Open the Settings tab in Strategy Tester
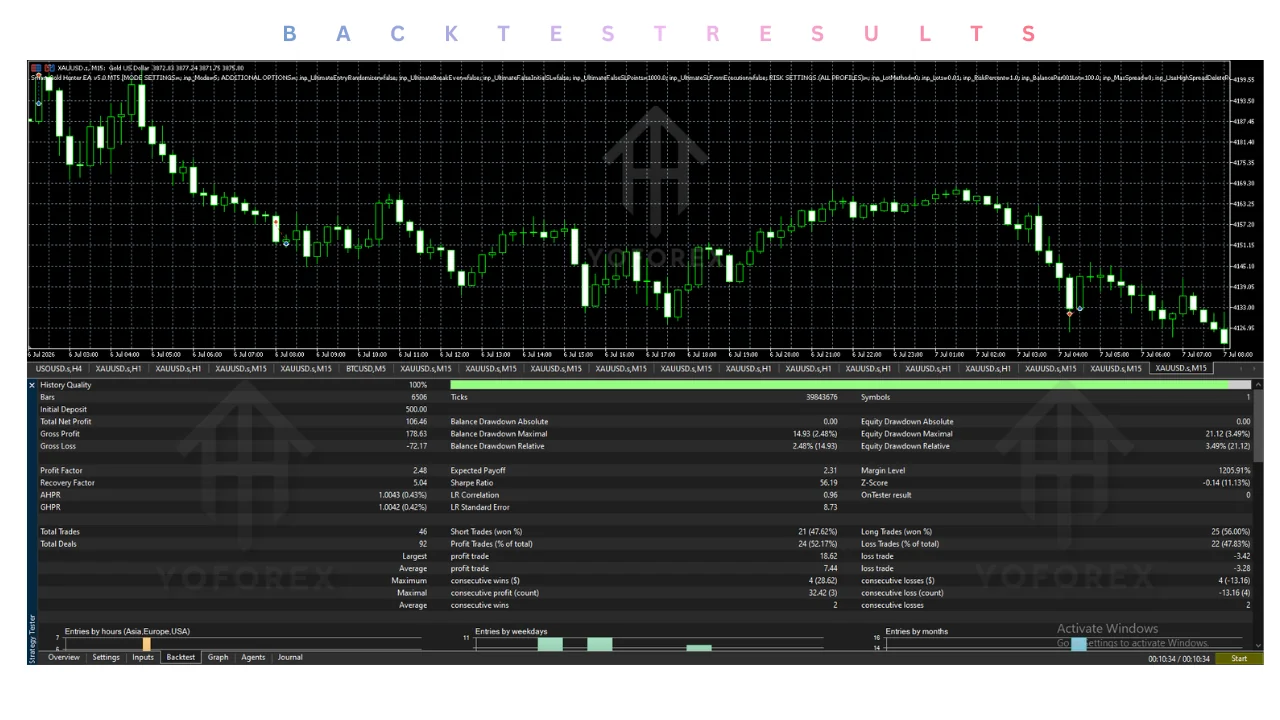 pyautogui.click(x=106, y=657)
